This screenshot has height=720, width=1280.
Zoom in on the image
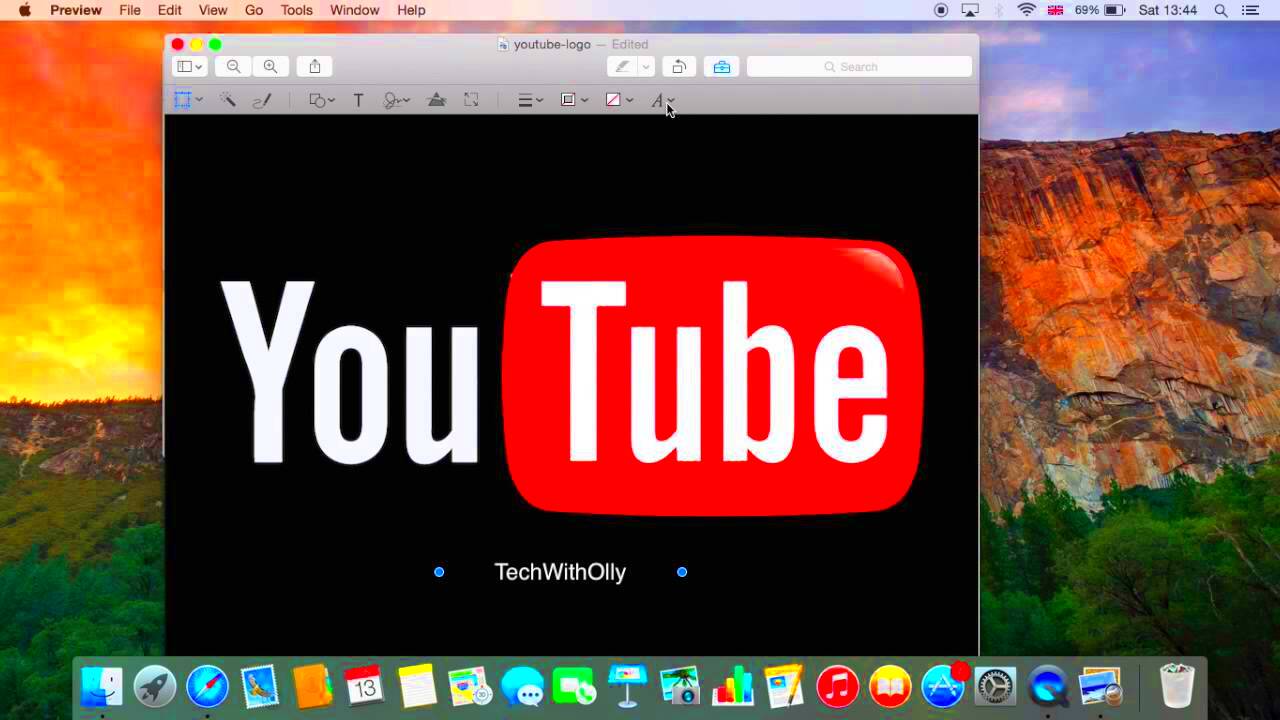(x=270, y=67)
